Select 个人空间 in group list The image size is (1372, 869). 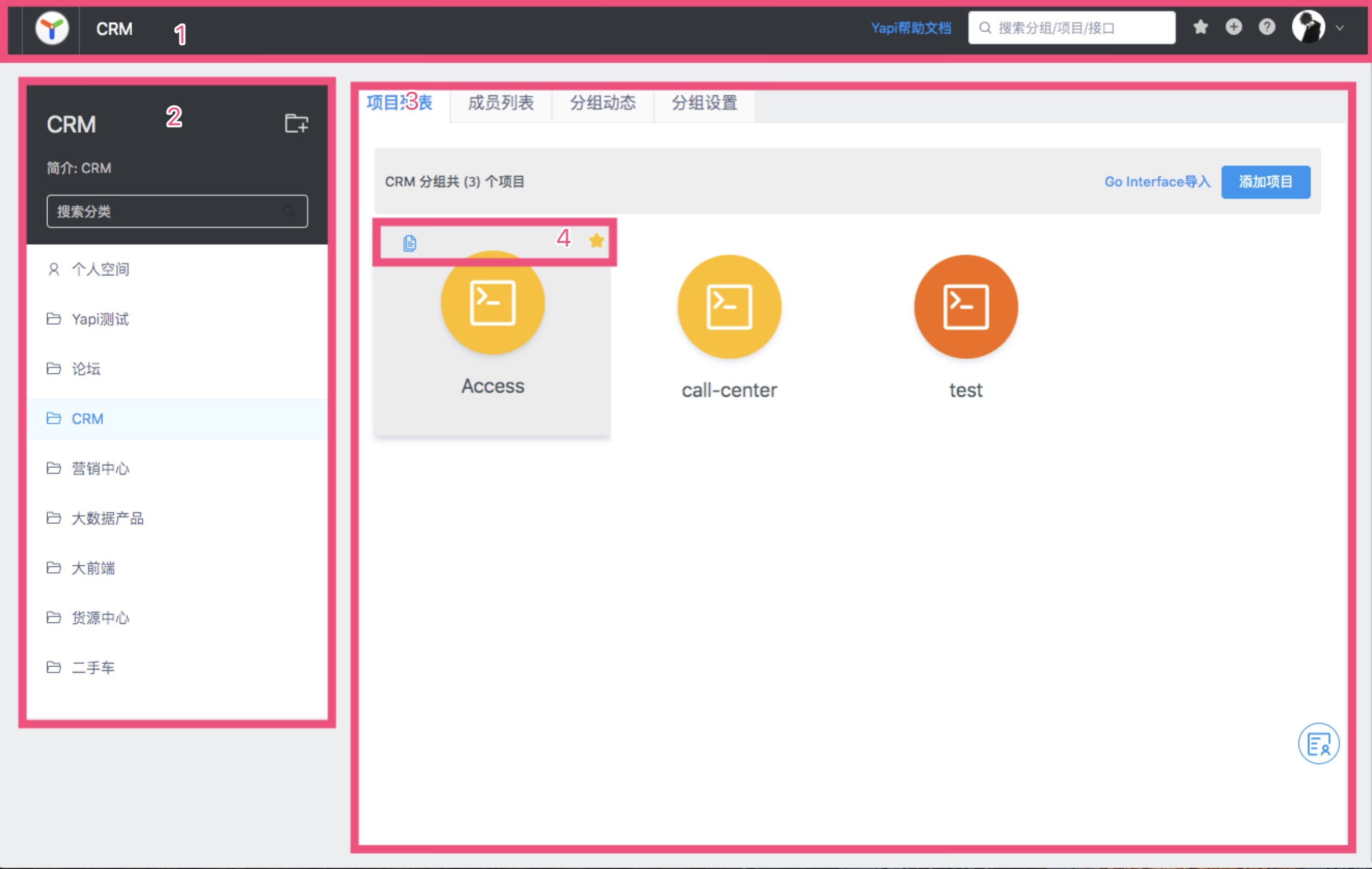177,269
